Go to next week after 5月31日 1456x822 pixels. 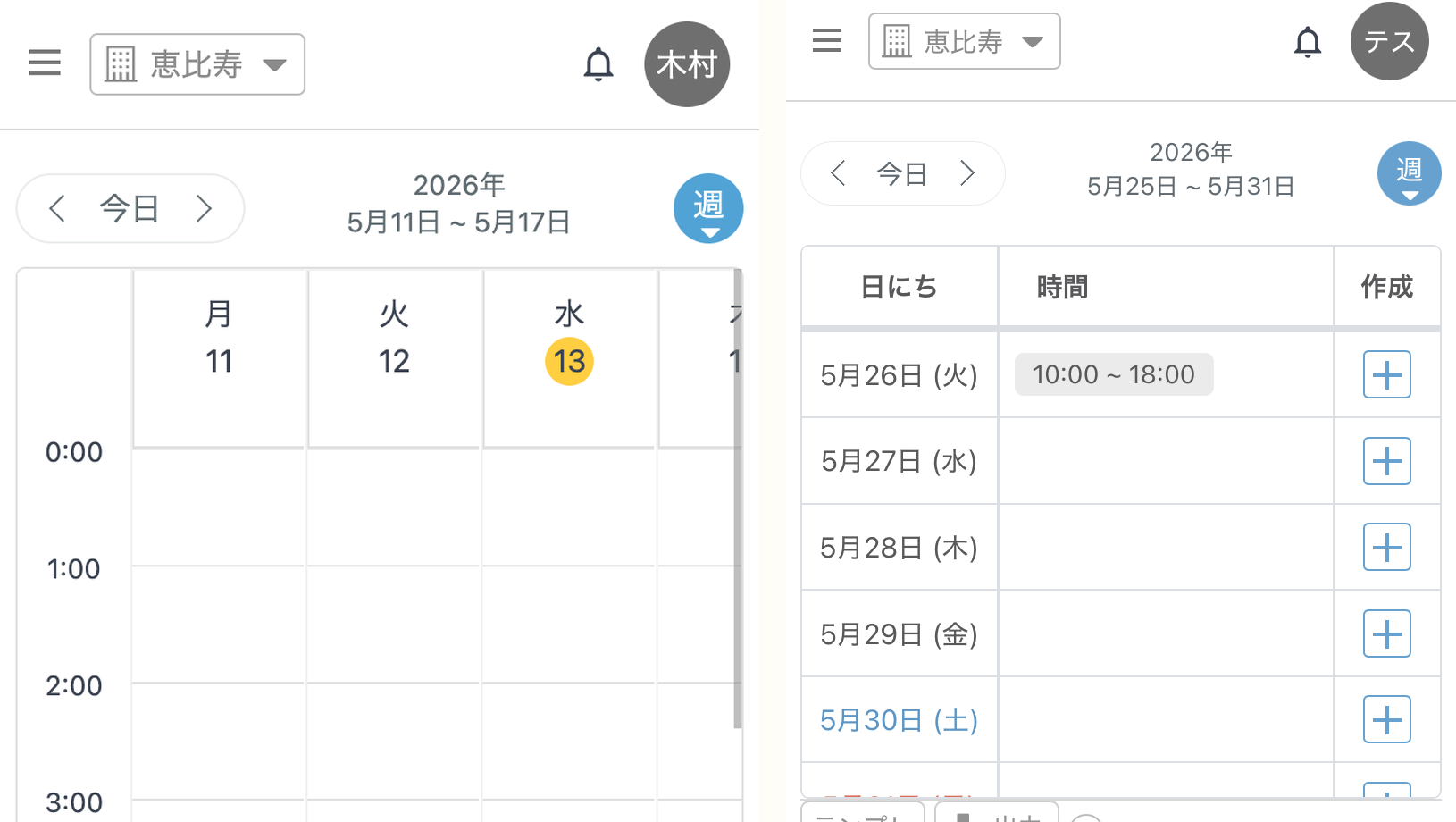[x=967, y=173]
